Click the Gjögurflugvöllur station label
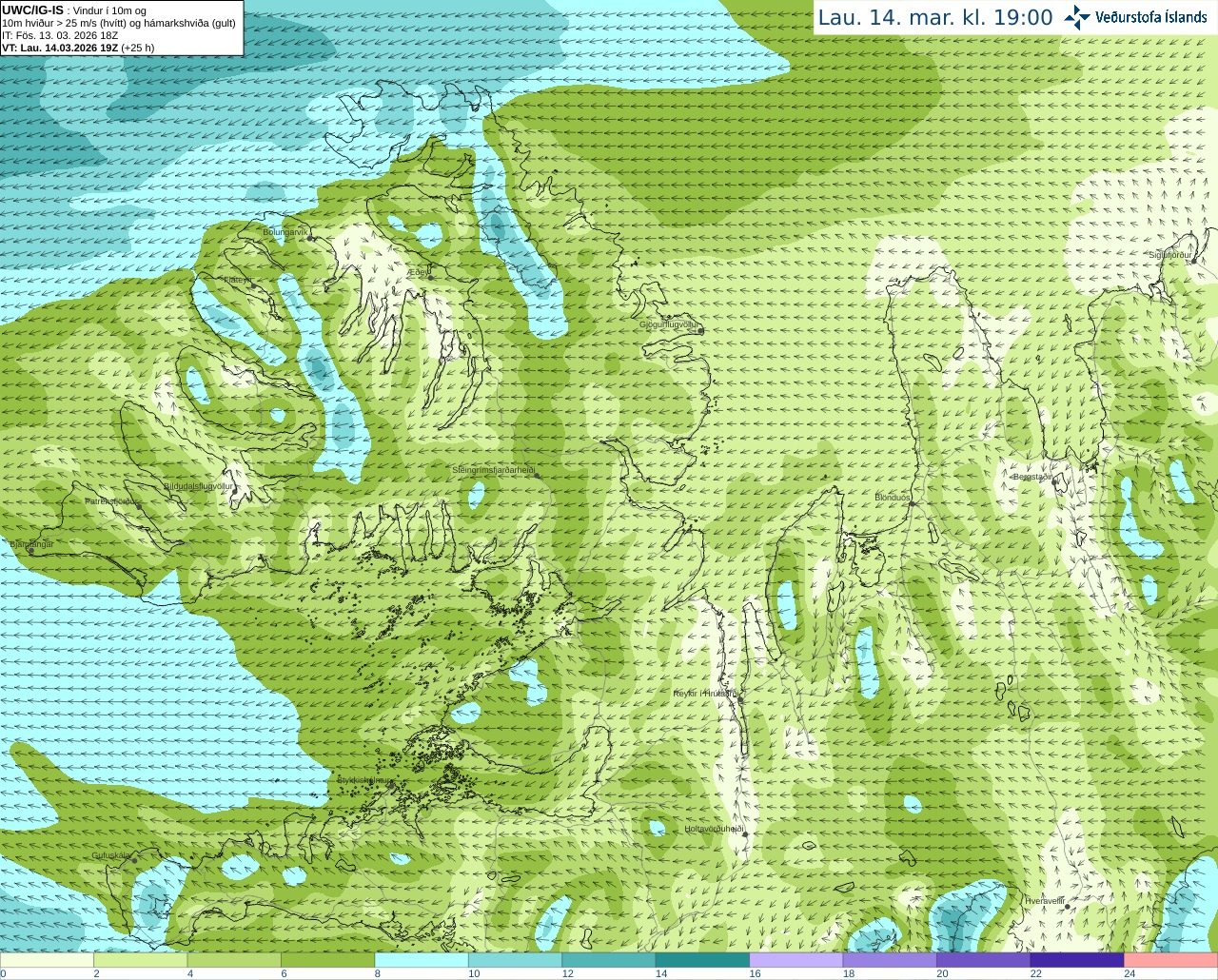The width and height of the screenshot is (1218, 980). pyautogui.click(x=669, y=324)
